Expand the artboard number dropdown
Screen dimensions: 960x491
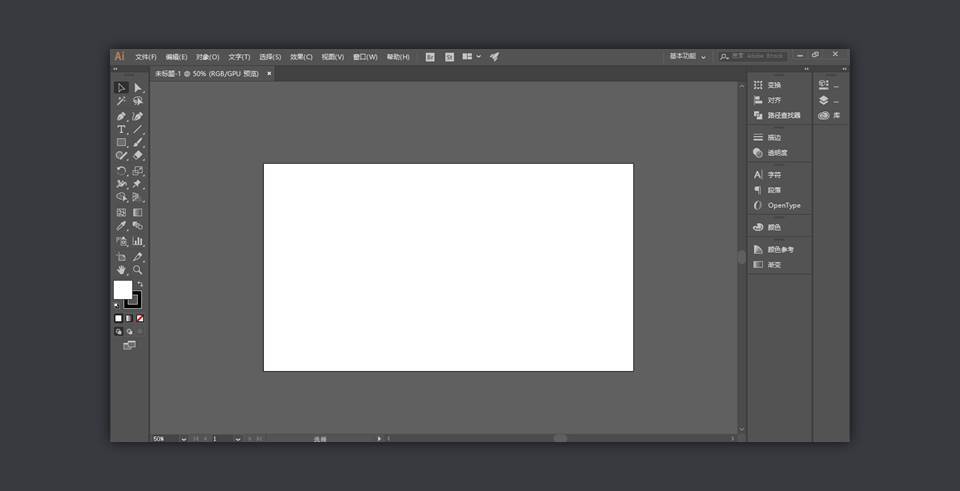click(x=238, y=438)
